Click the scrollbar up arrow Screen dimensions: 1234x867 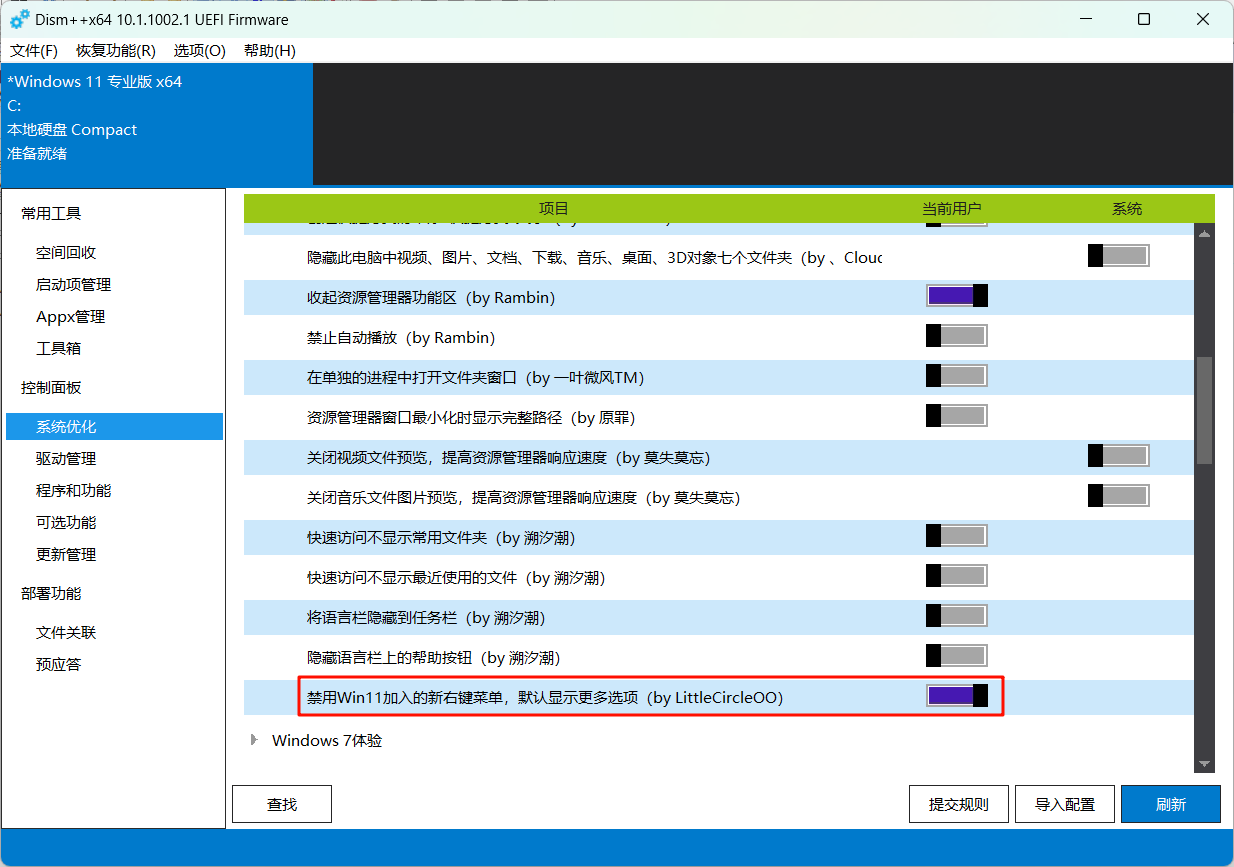click(1204, 233)
